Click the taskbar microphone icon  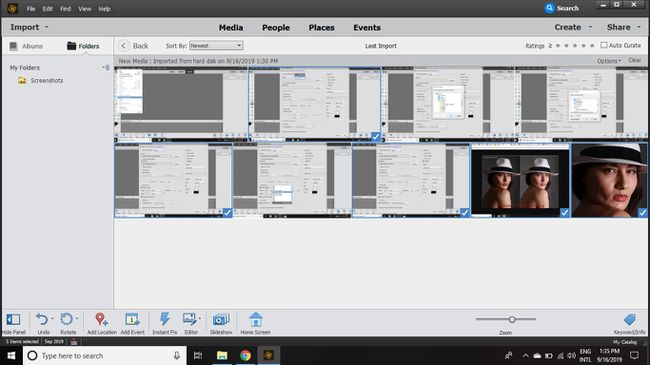177,355
